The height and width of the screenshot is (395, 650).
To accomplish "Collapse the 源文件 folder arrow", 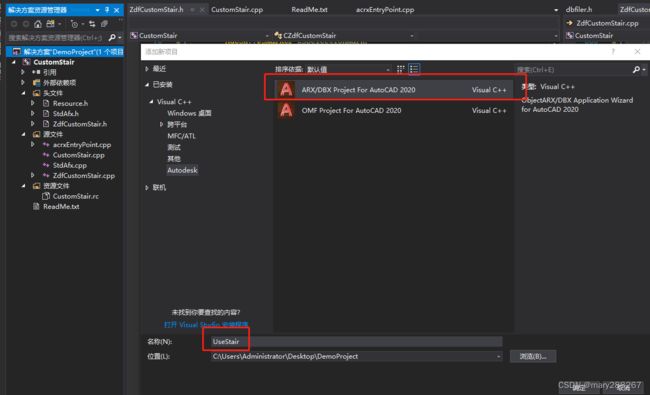I will [23, 134].
